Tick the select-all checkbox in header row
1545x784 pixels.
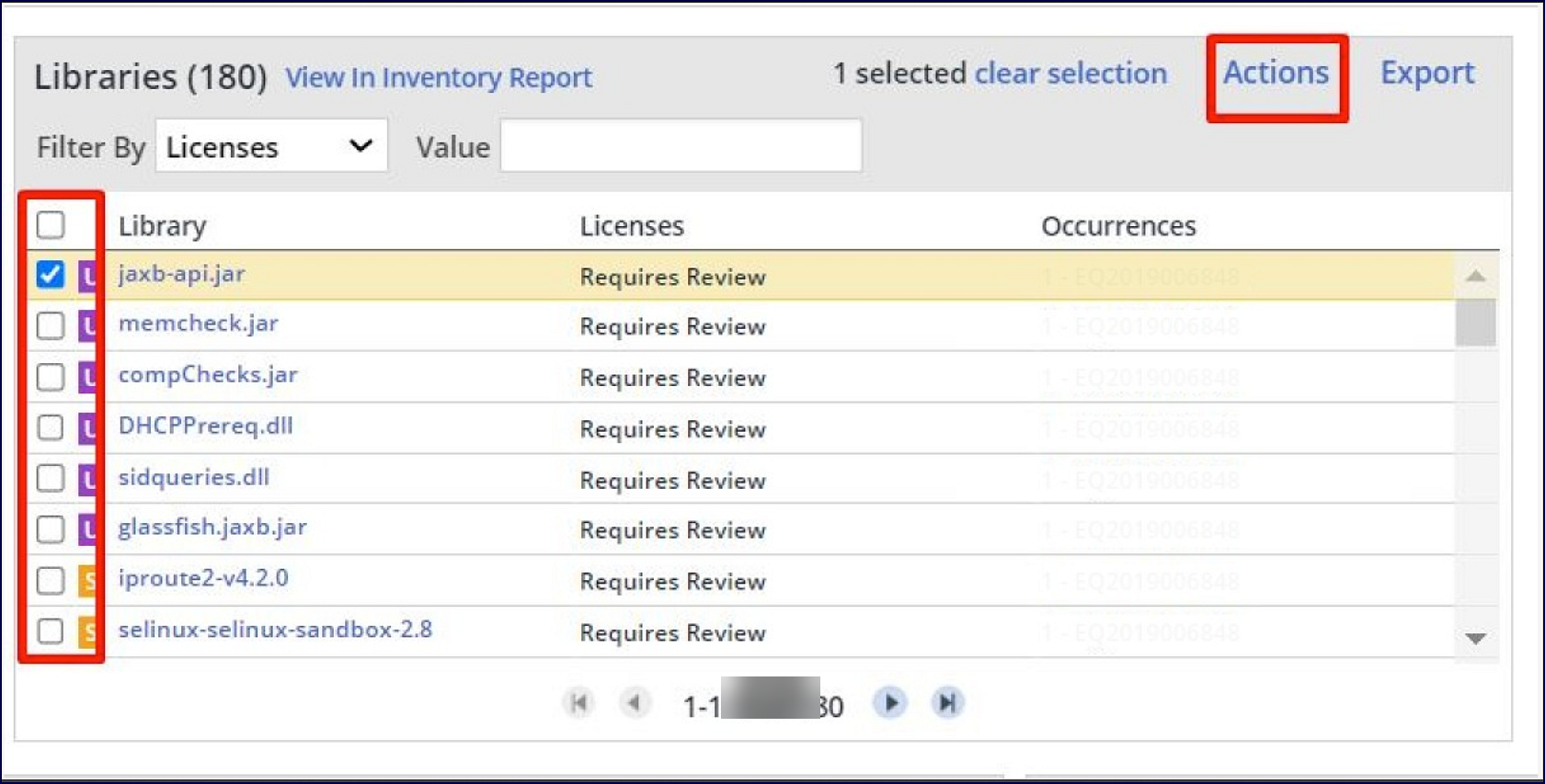coord(51,225)
